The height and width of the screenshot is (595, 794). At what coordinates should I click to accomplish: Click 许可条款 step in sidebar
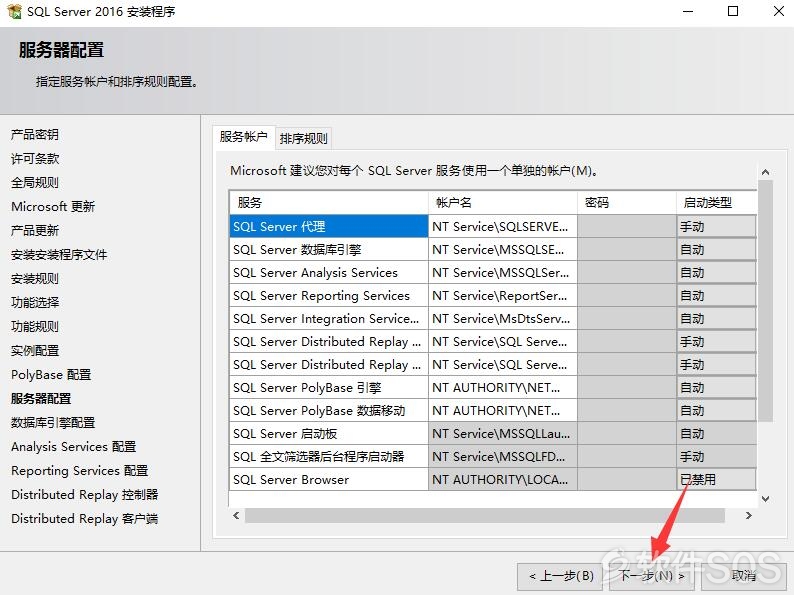[x=35, y=158]
